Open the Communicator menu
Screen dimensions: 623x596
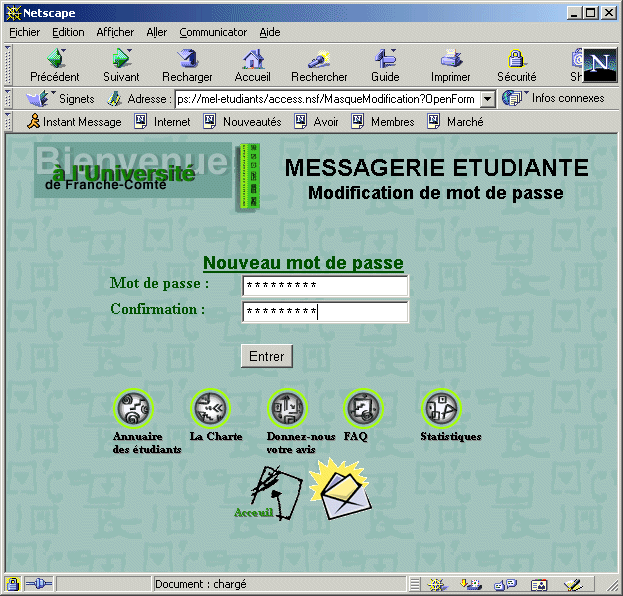click(x=213, y=32)
